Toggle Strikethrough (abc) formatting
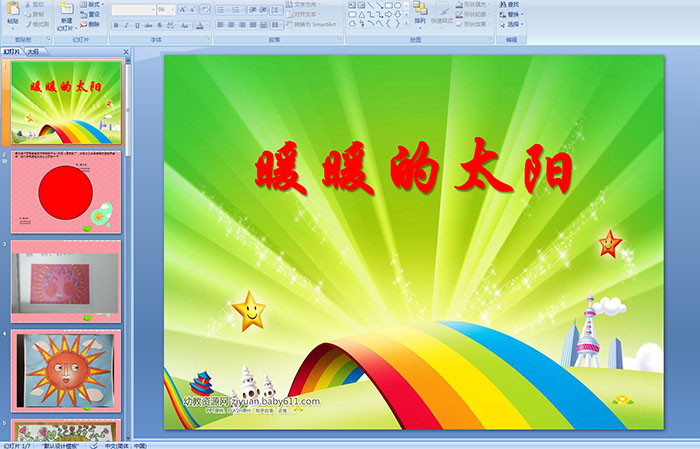Viewport: 700px width, 449px height. point(149,25)
